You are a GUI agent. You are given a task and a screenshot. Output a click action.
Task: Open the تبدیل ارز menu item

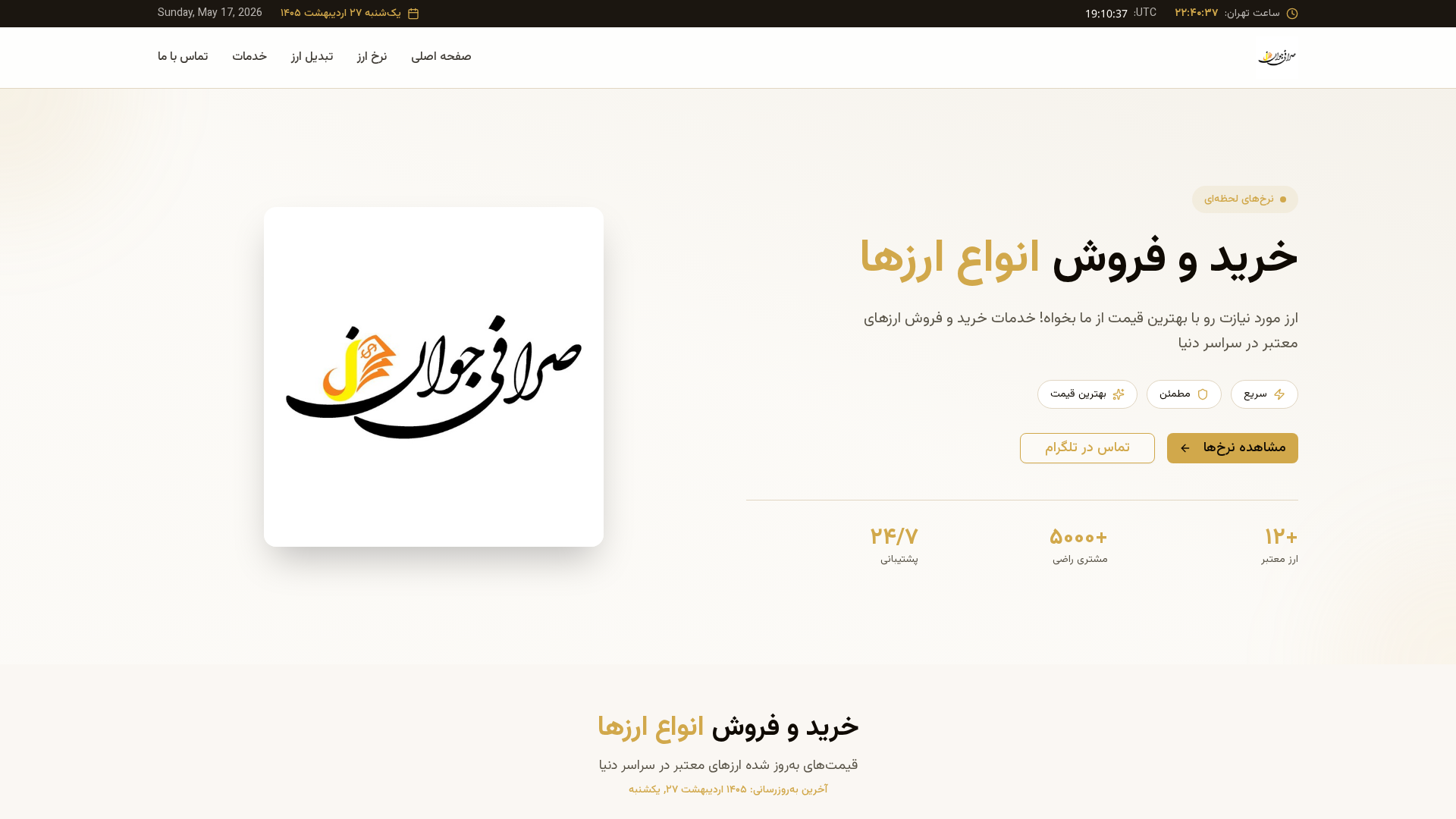coord(312,57)
